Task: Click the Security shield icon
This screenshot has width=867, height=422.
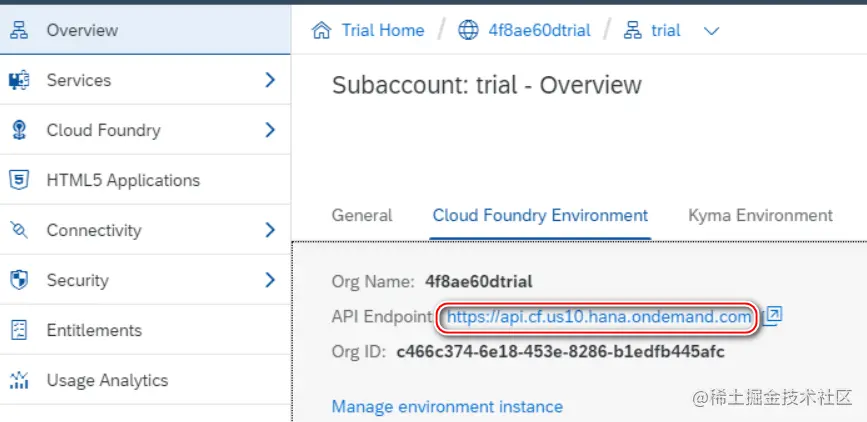Action: tap(19, 280)
